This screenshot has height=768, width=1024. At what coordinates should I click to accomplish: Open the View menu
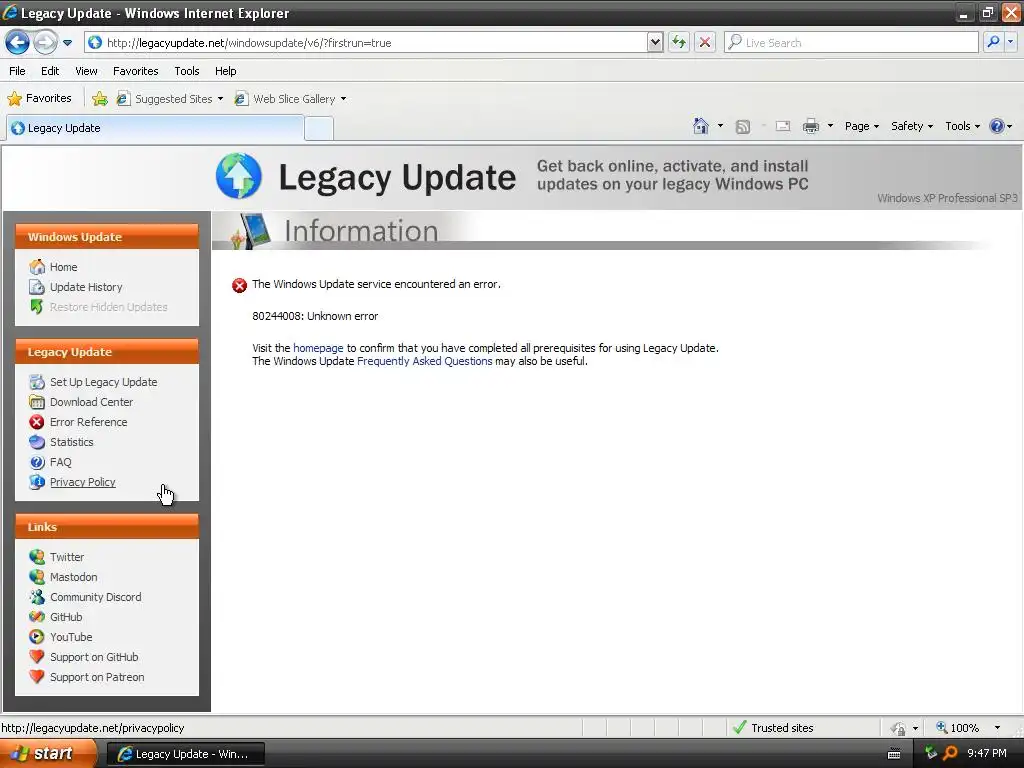(86, 71)
